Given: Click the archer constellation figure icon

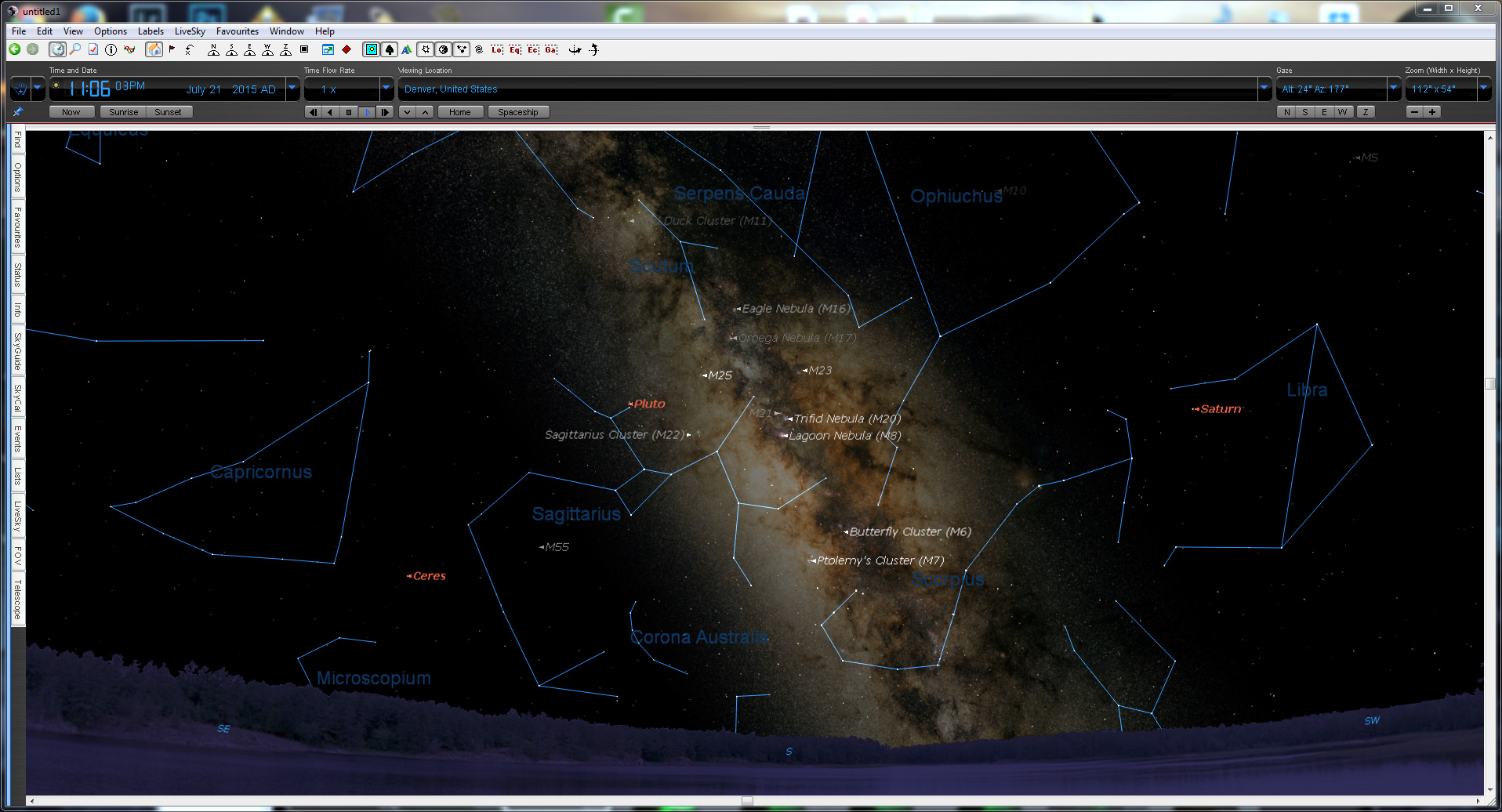Looking at the screenshot, I should 575,49.
